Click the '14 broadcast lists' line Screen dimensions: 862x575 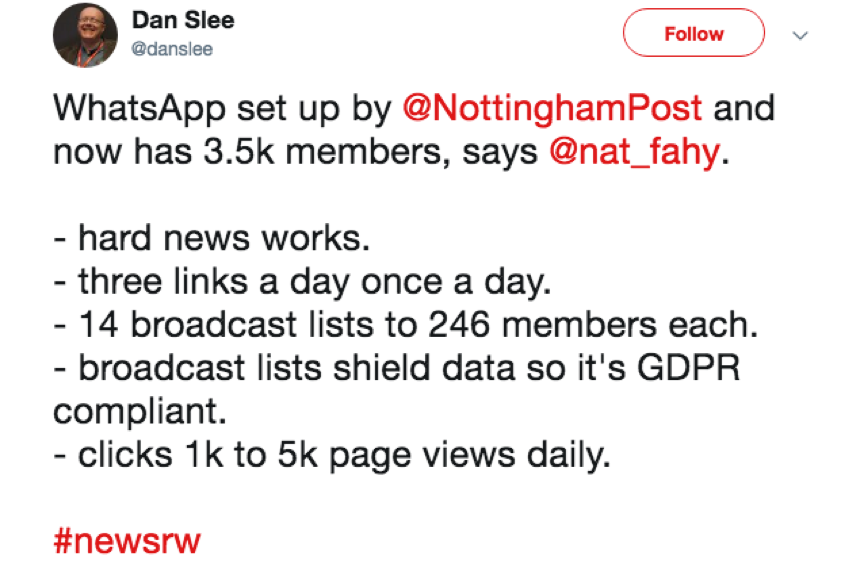click(x=406, y=324)
